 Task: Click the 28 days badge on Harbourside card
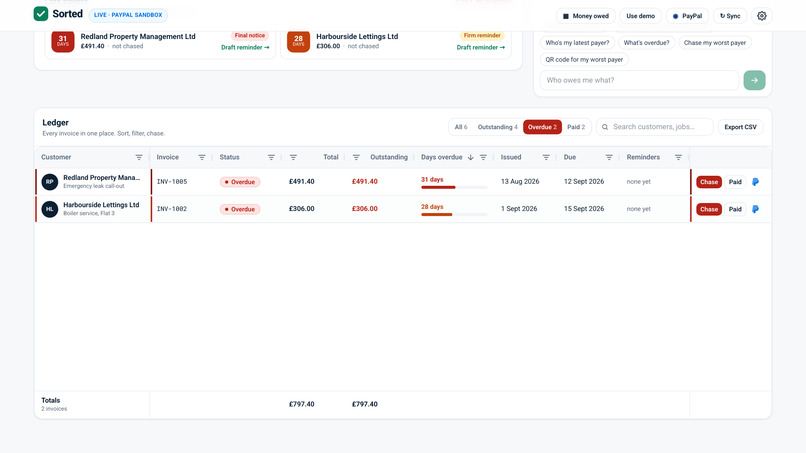tap(298, 41)
